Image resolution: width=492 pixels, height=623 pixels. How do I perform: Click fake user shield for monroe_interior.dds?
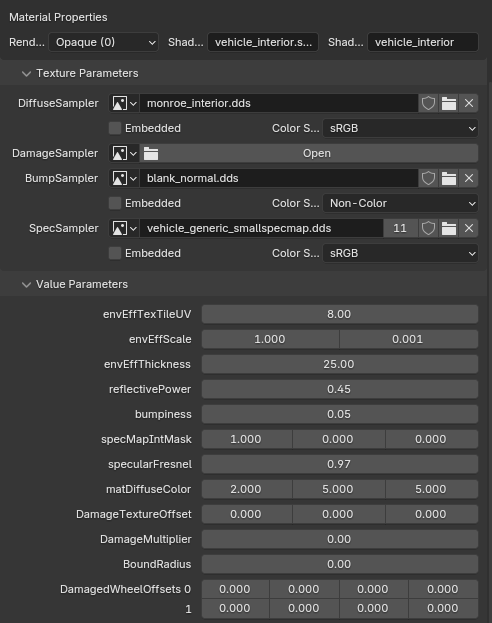tap(428, 103)
